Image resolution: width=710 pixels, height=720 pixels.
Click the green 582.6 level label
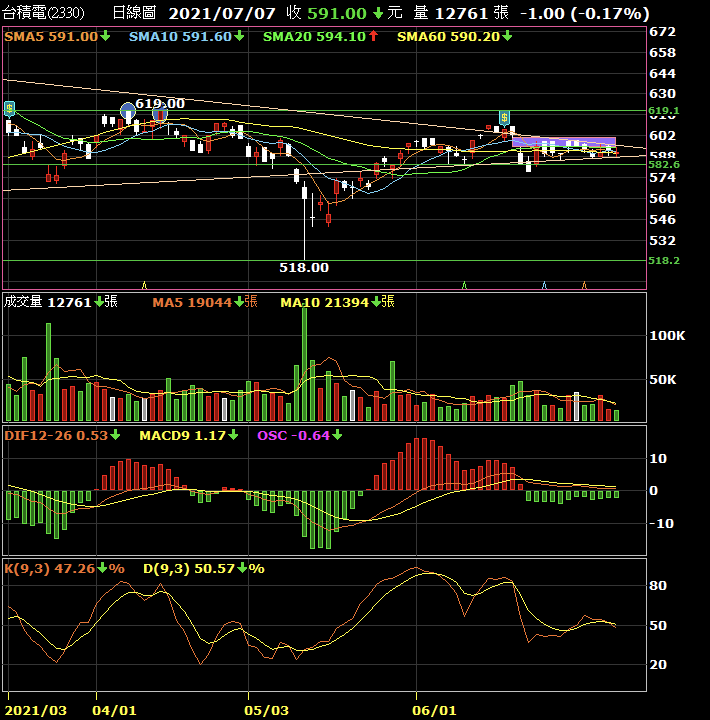[x=664, y=164]
